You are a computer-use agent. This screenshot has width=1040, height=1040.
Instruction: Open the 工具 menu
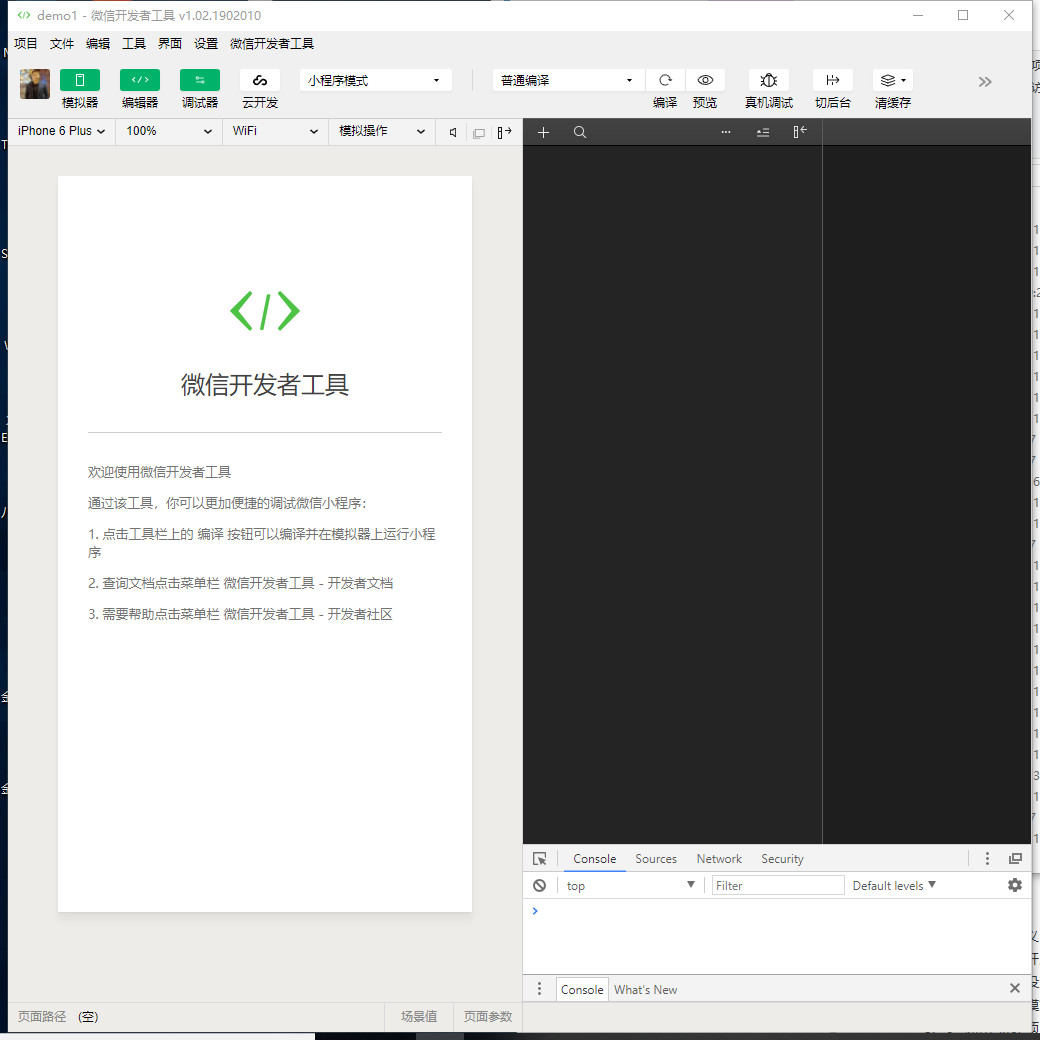(134, 44)
